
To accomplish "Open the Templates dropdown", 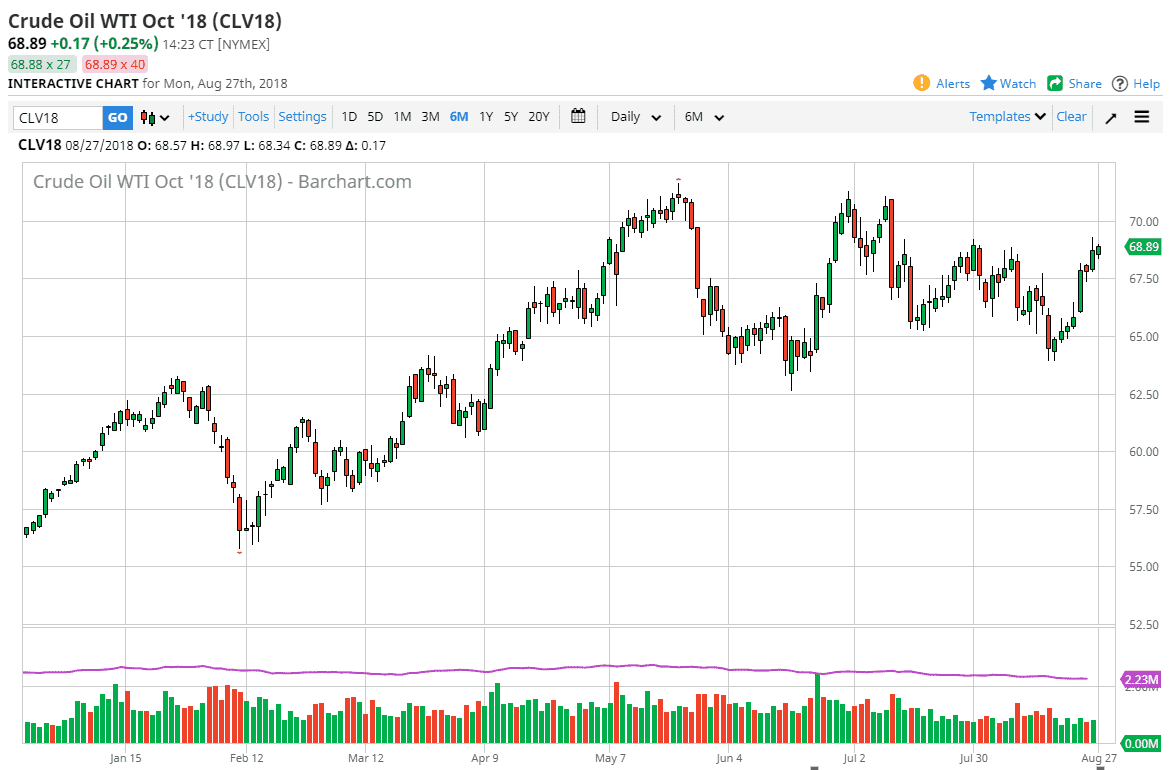I will click(1005, 116).
